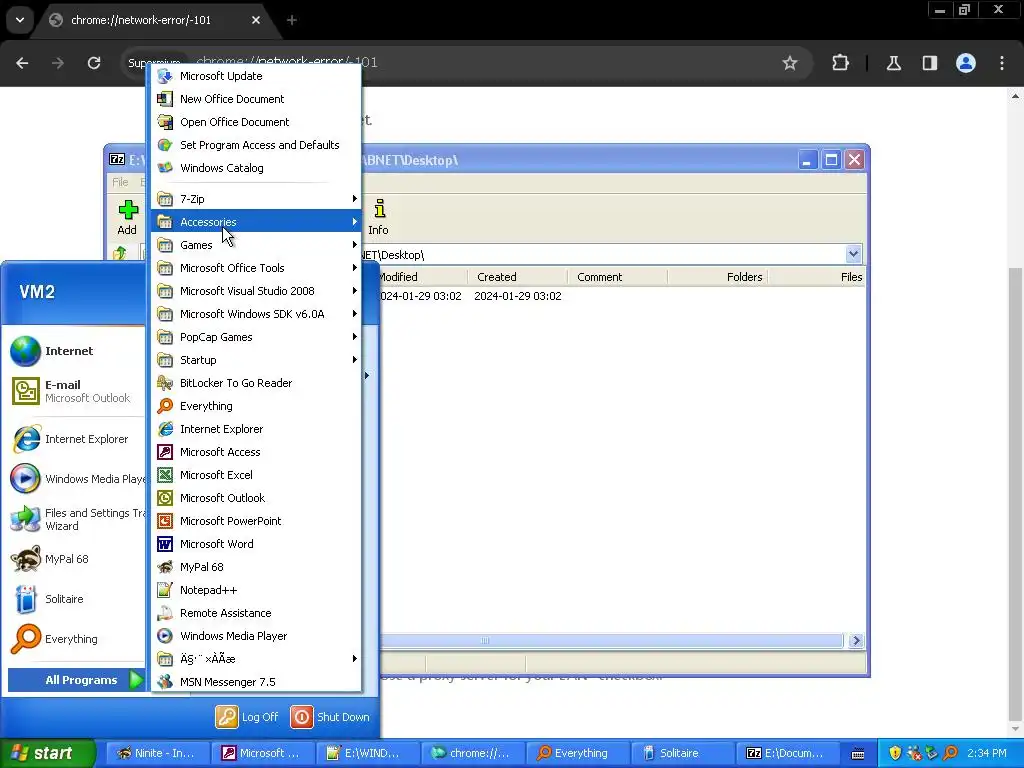Click the All Programs button
The height and width of the screenshot is (768, 1024).
[x=77, y=680]
